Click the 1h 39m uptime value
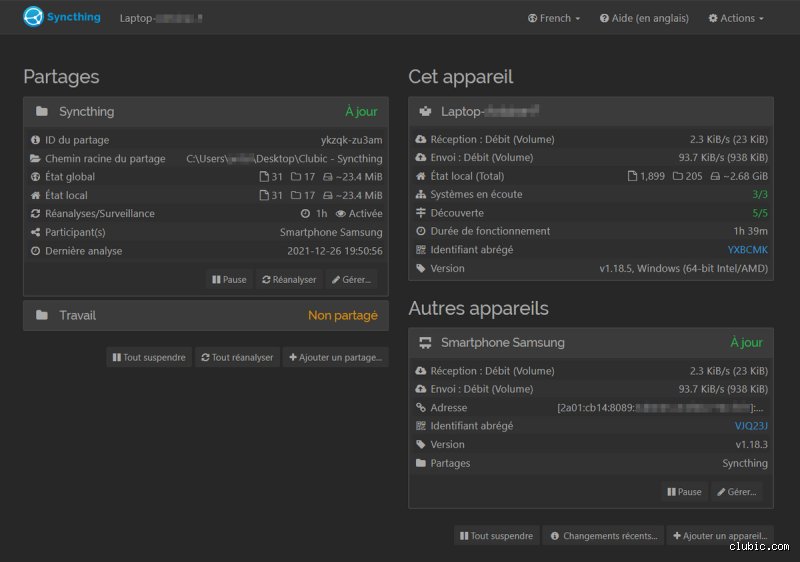This screenshot has width=800, height=562. 751,231
